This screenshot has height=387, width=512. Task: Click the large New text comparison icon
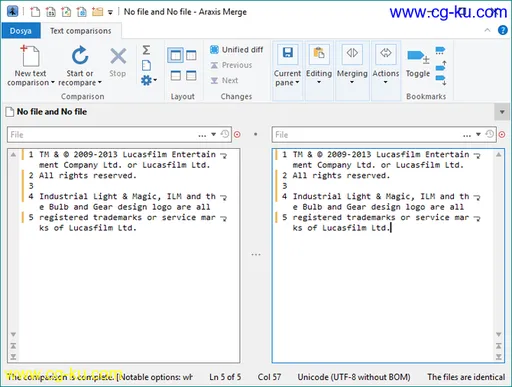pos(30,55)
